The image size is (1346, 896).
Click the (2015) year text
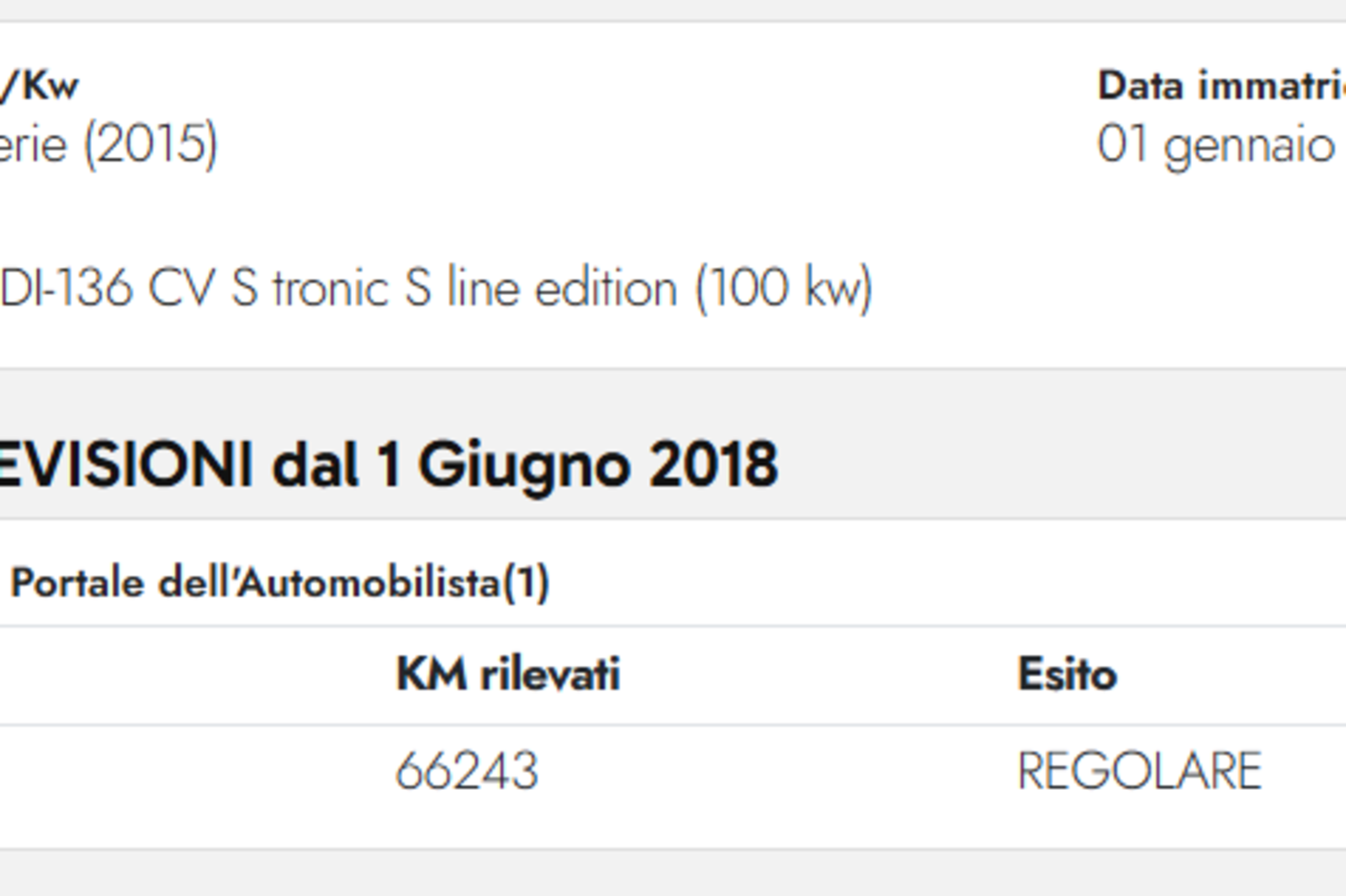pos(151,145)
